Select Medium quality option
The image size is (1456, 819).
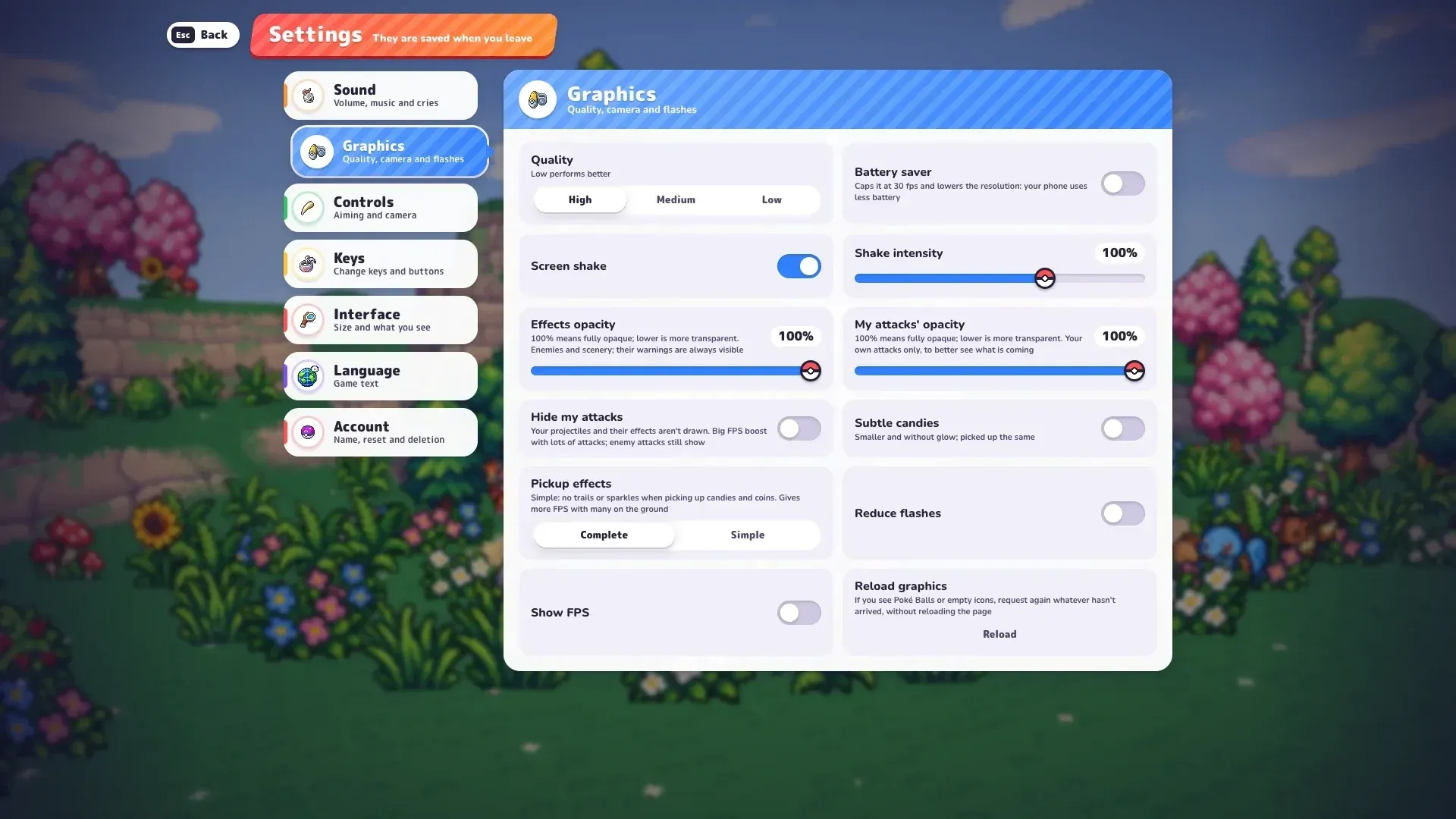coord(676,199)
